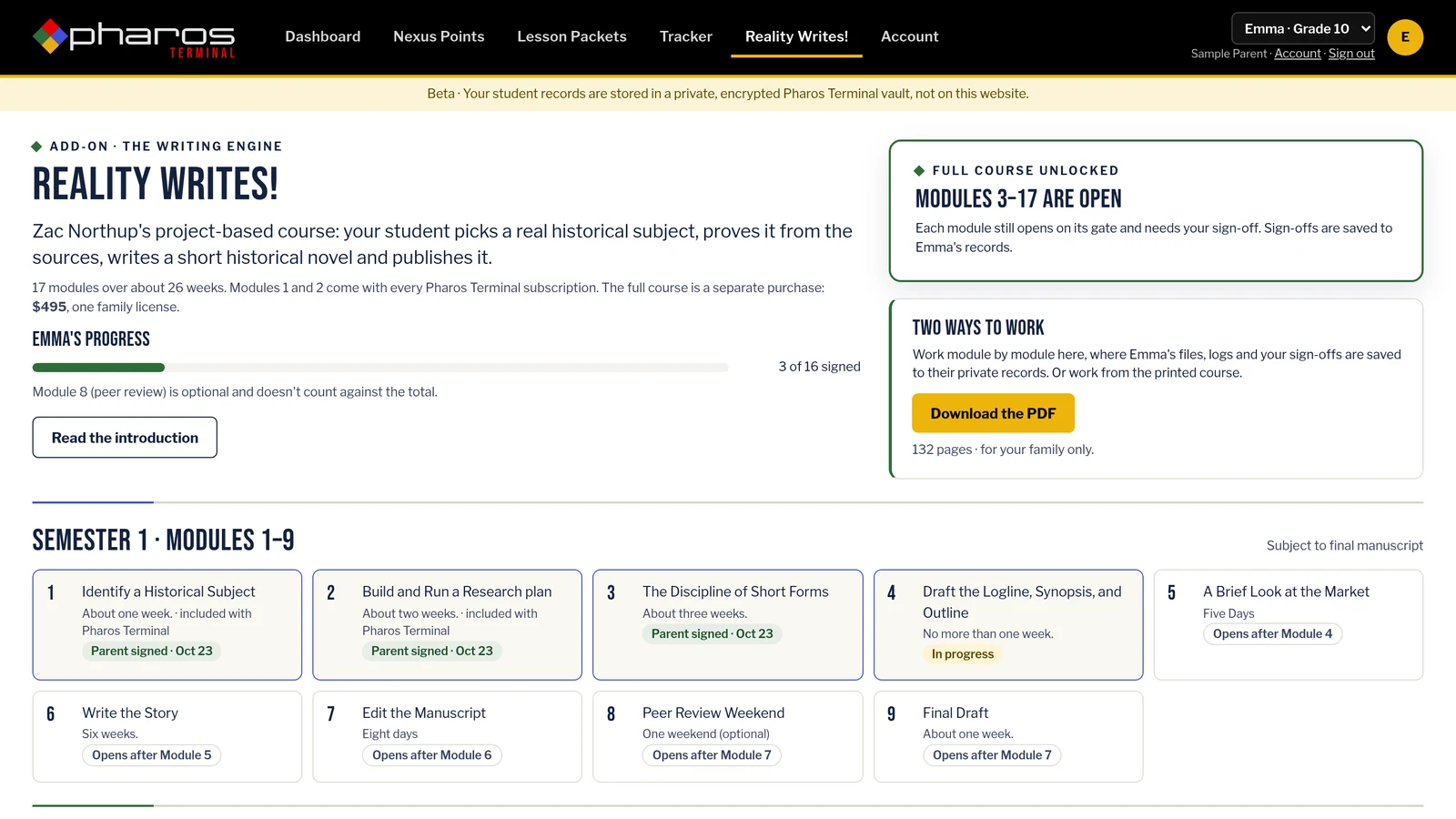Open the user avatar 'E' menu

pyautogui.click(x=1405, y=37)
